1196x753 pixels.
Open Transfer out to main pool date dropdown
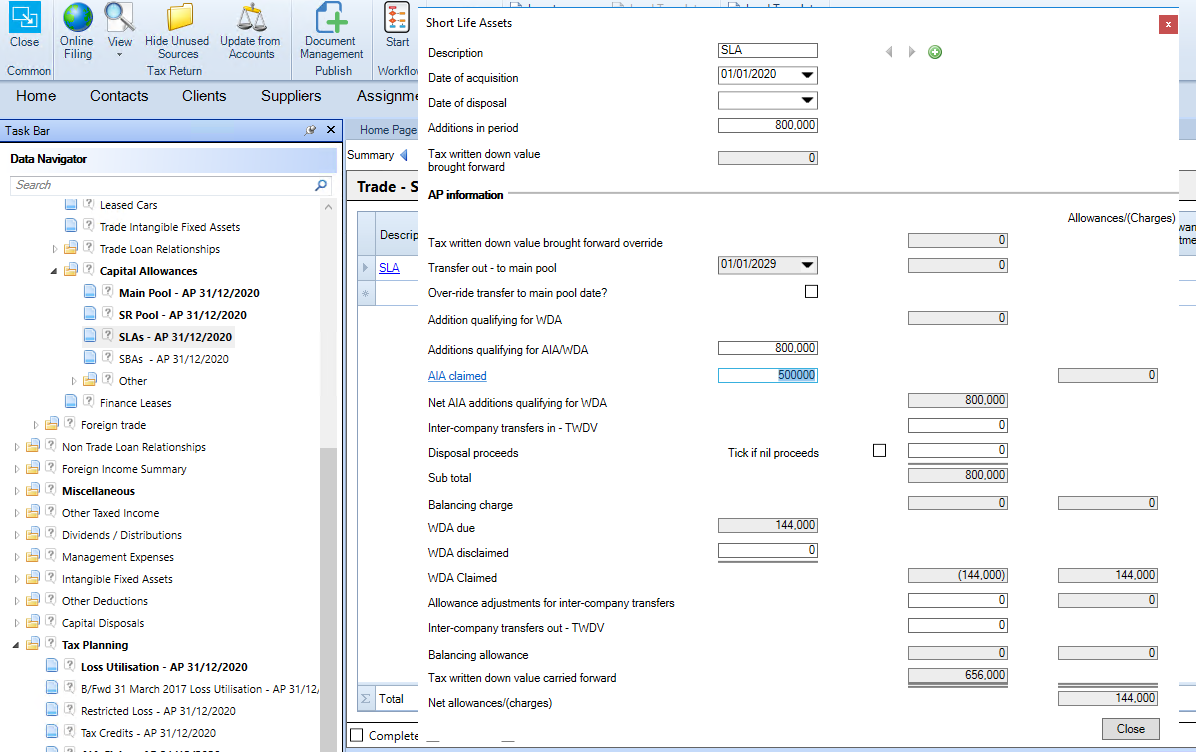(807, 265)
